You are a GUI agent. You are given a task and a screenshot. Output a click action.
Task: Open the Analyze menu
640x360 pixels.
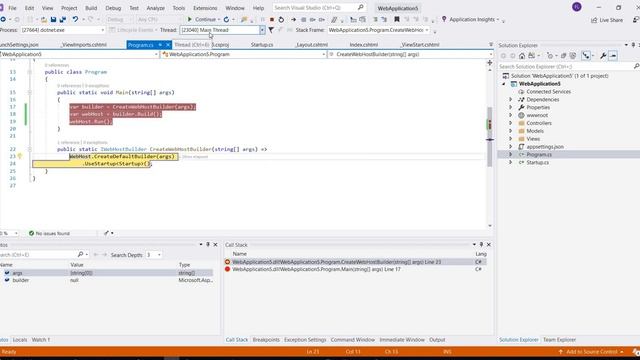tap(155, 8)
